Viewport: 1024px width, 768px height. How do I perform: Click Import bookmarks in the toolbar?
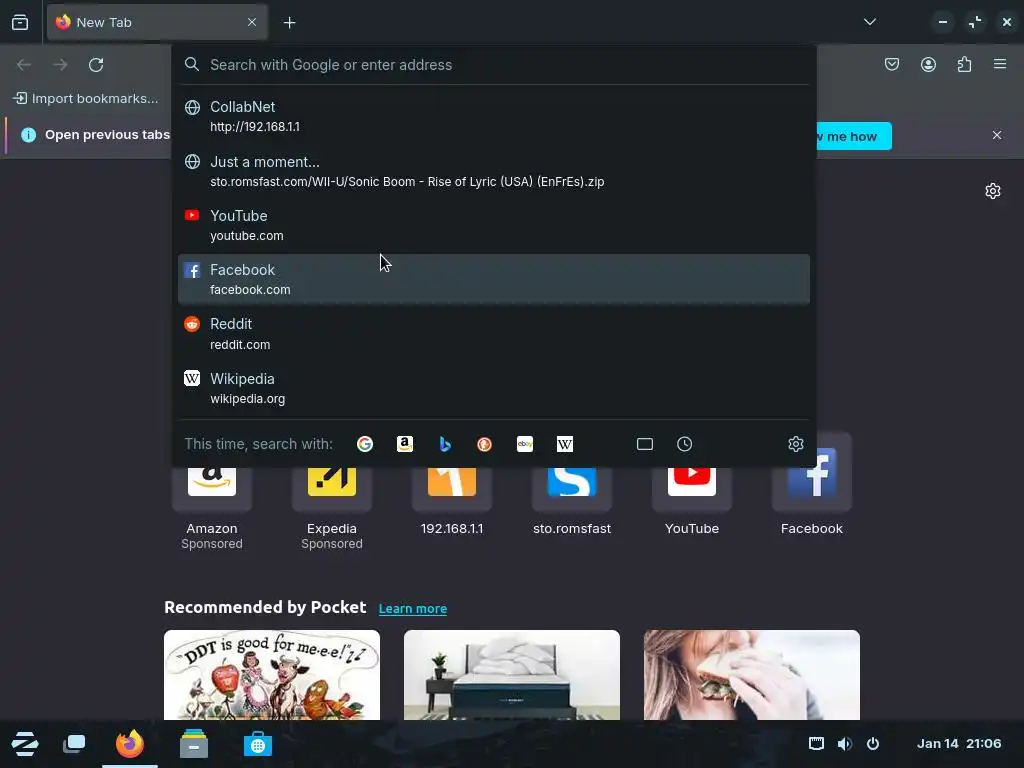click(x=86, y=99)
